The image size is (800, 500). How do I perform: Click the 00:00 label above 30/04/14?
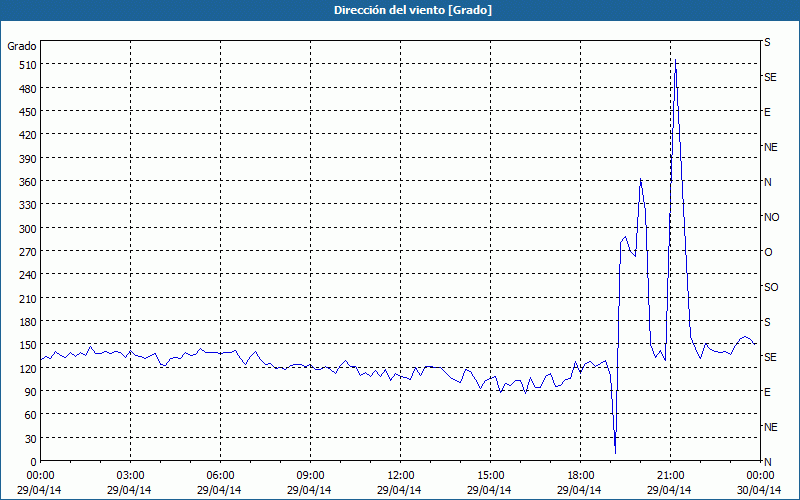tap(760, 476)
